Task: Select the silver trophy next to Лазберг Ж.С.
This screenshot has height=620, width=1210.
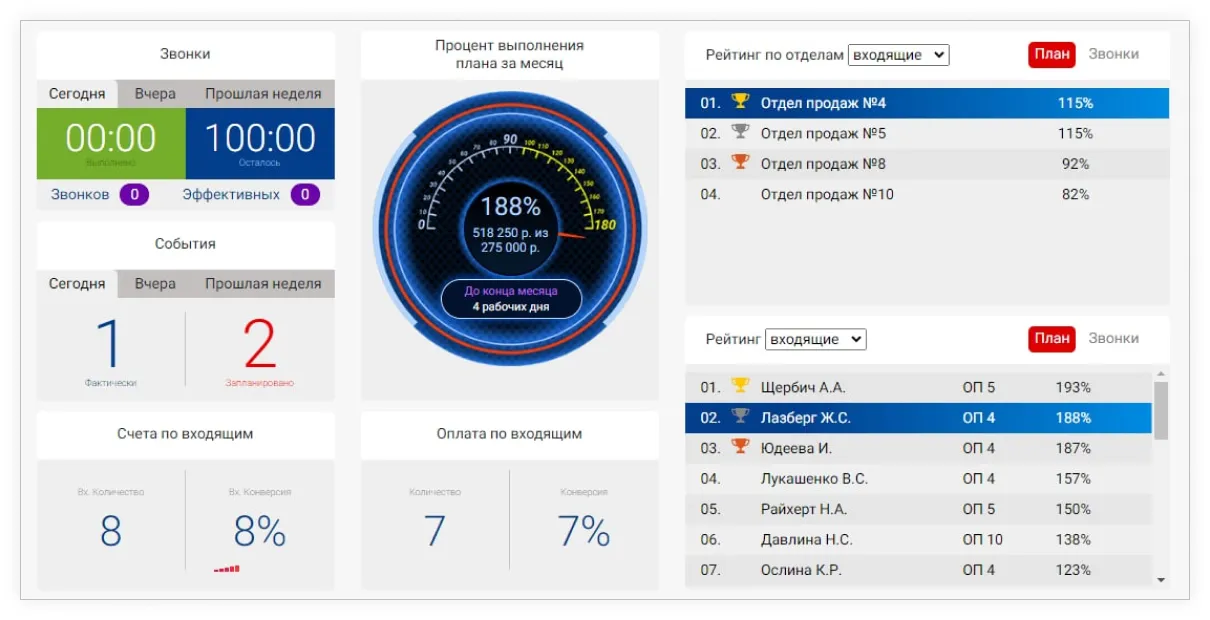Action: tap(740, 416)
